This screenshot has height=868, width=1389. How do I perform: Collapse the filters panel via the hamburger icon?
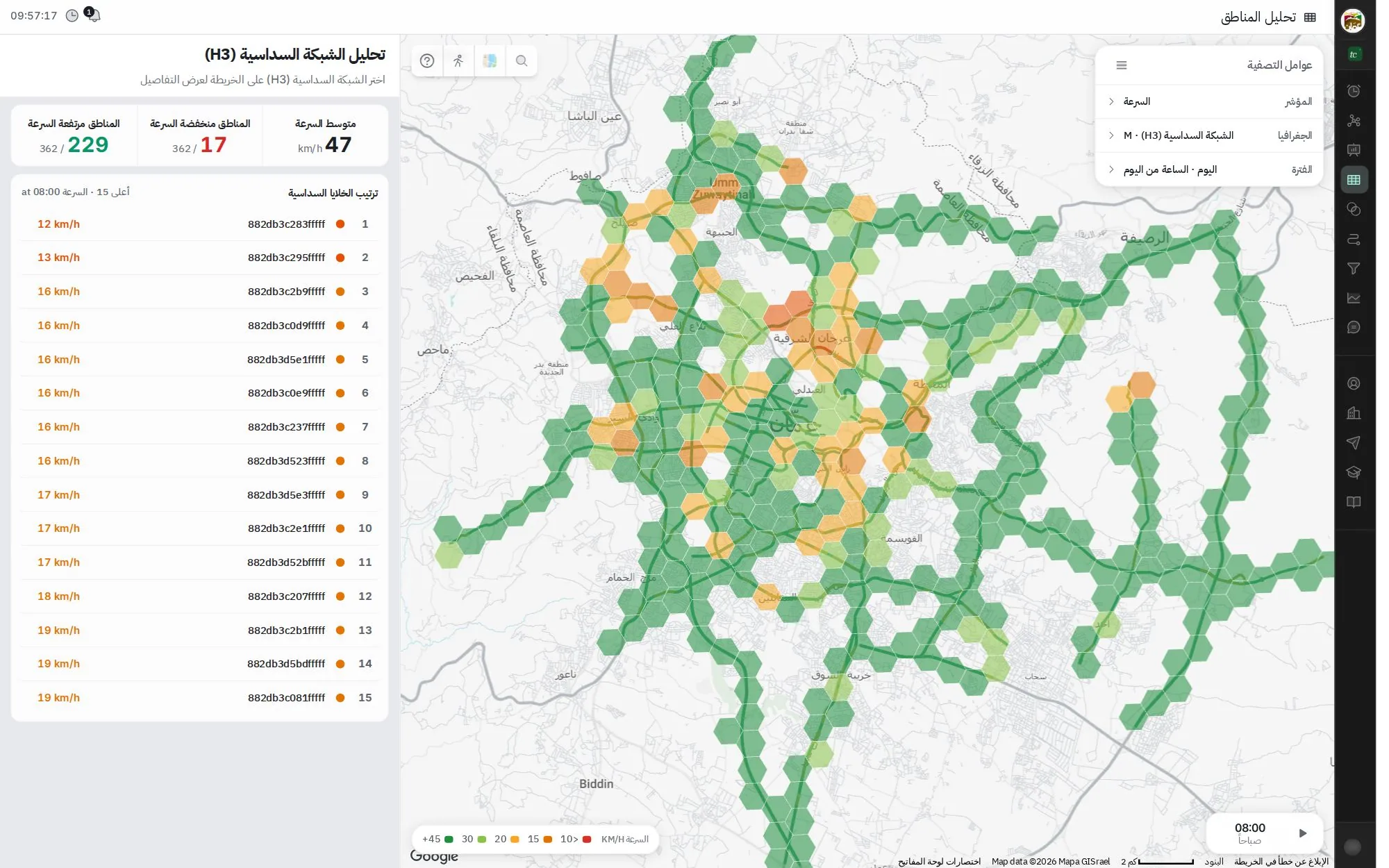[x=1122, y=65]
